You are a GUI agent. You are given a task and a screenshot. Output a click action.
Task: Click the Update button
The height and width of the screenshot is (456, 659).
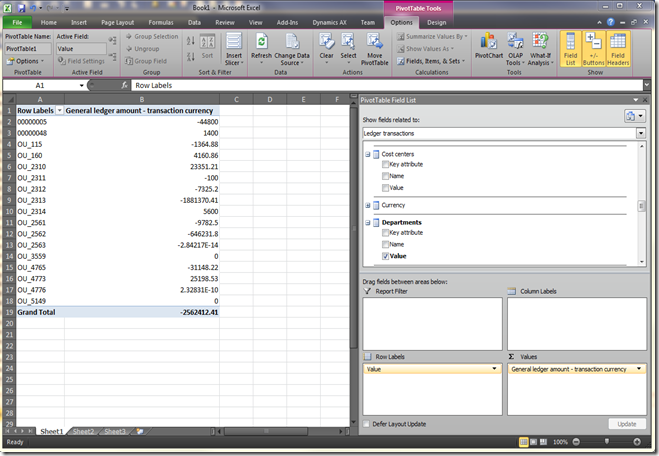click(626, 424)
